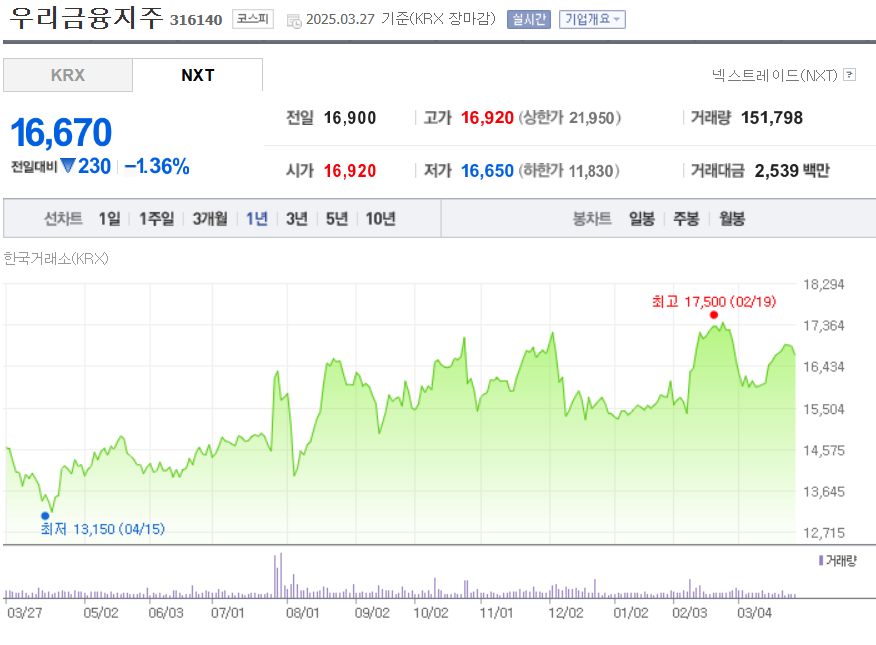The image size is (876, 645).
Task: Click the 하한가 11,830 text
Action: point(569,171)
